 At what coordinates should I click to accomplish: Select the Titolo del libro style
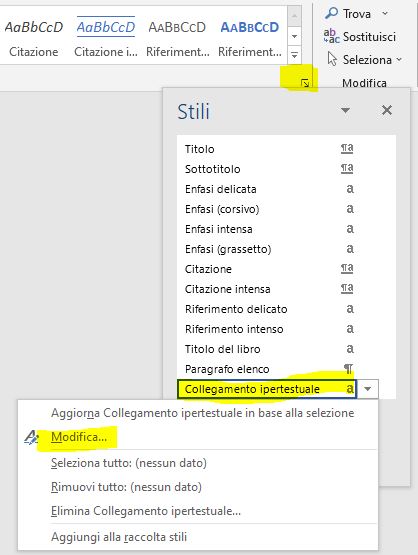coord(269,349)
